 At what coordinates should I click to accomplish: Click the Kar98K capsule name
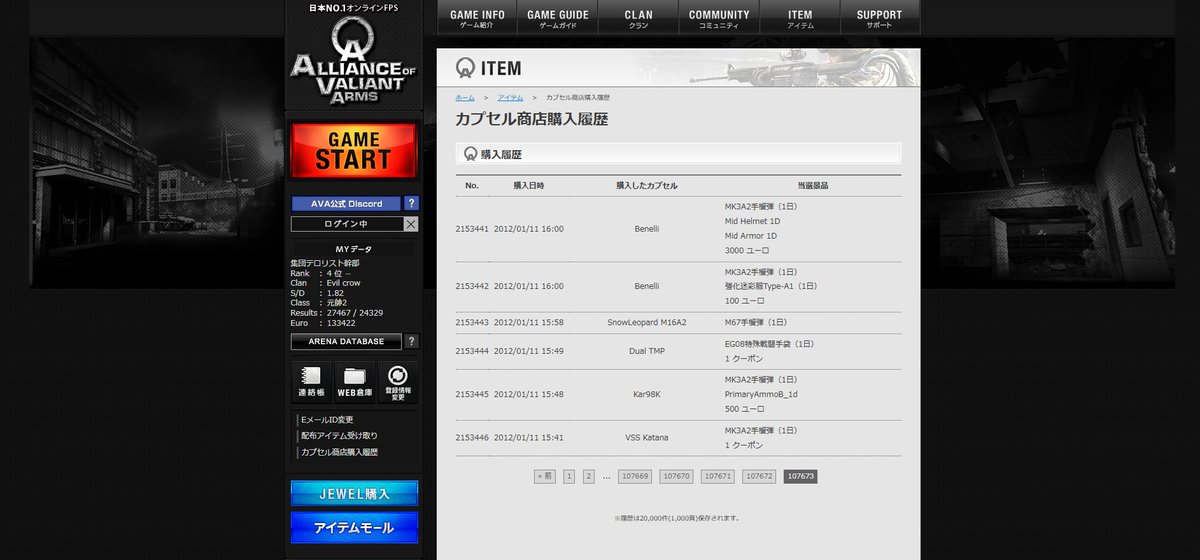[647, 394]
